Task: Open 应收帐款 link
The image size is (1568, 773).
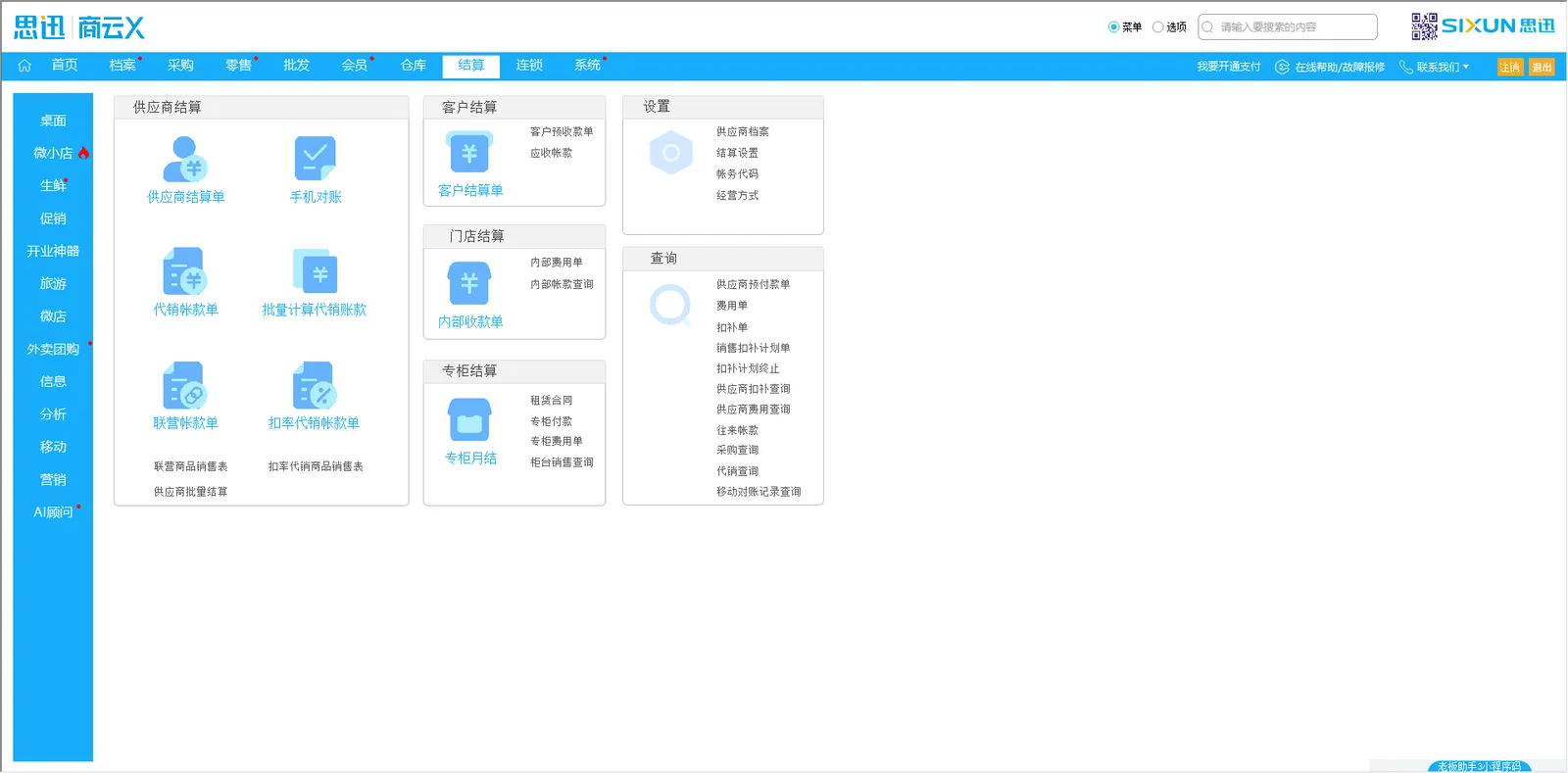Action: tap(551, 153)
